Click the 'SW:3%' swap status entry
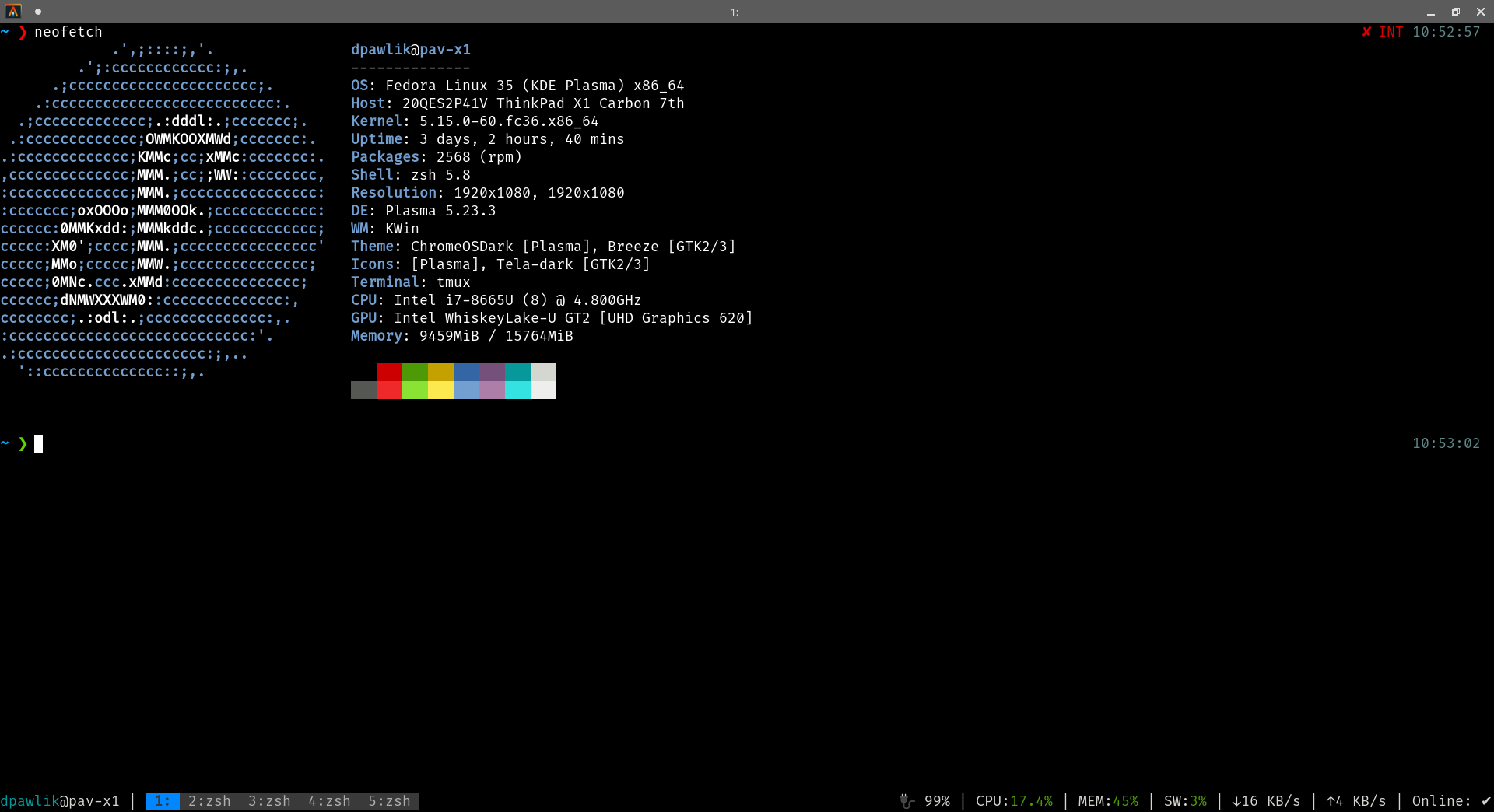The image size is (1494, 812). coord(1185,801)
